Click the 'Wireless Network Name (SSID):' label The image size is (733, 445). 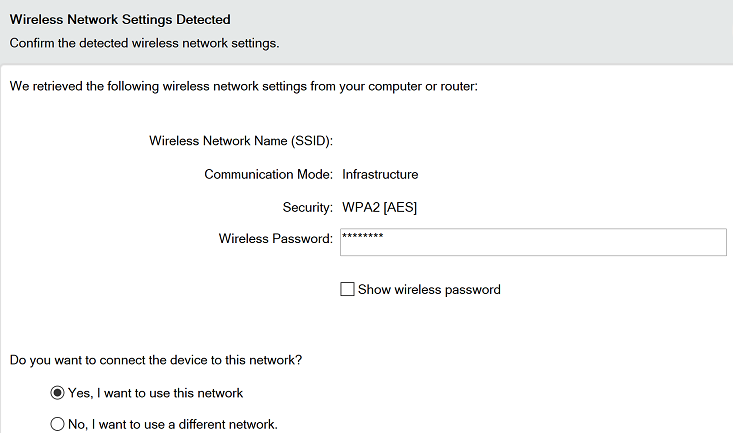coord(241,141)
